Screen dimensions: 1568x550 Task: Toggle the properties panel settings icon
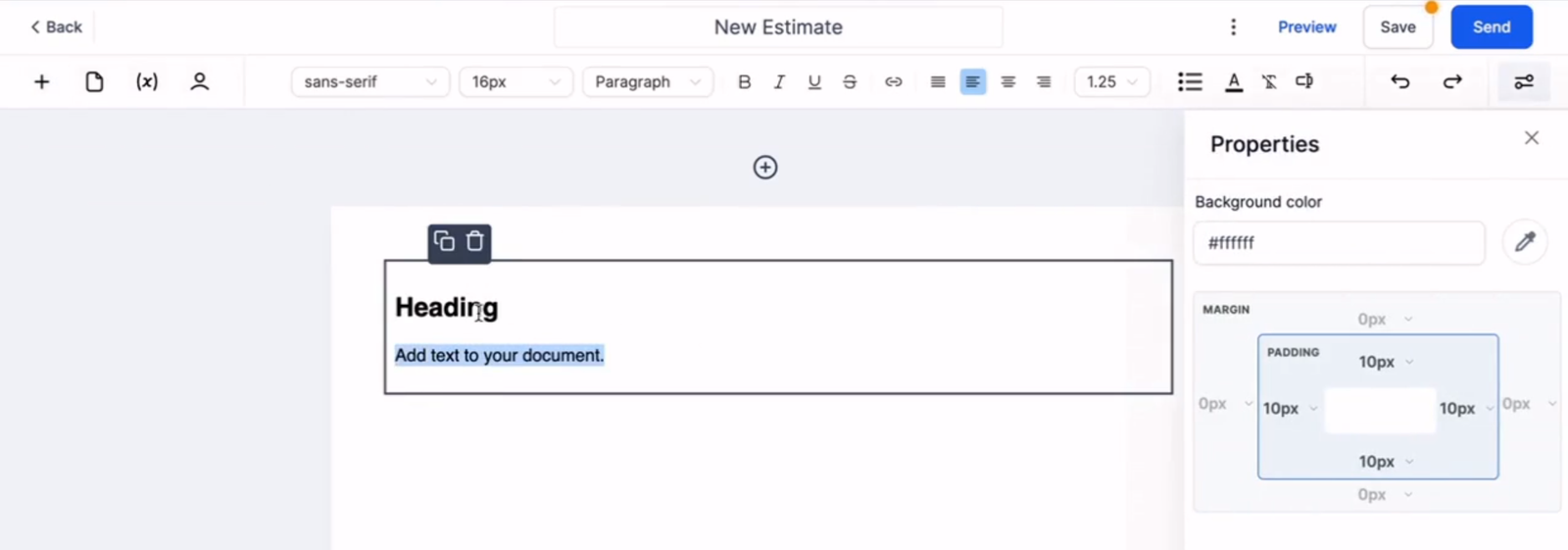1524,82
